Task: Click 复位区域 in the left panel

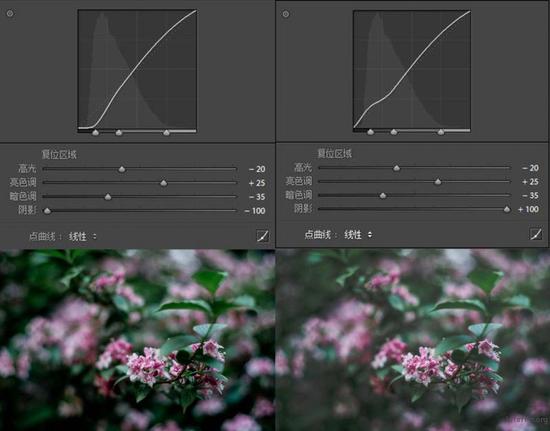Action: [59, 155]
